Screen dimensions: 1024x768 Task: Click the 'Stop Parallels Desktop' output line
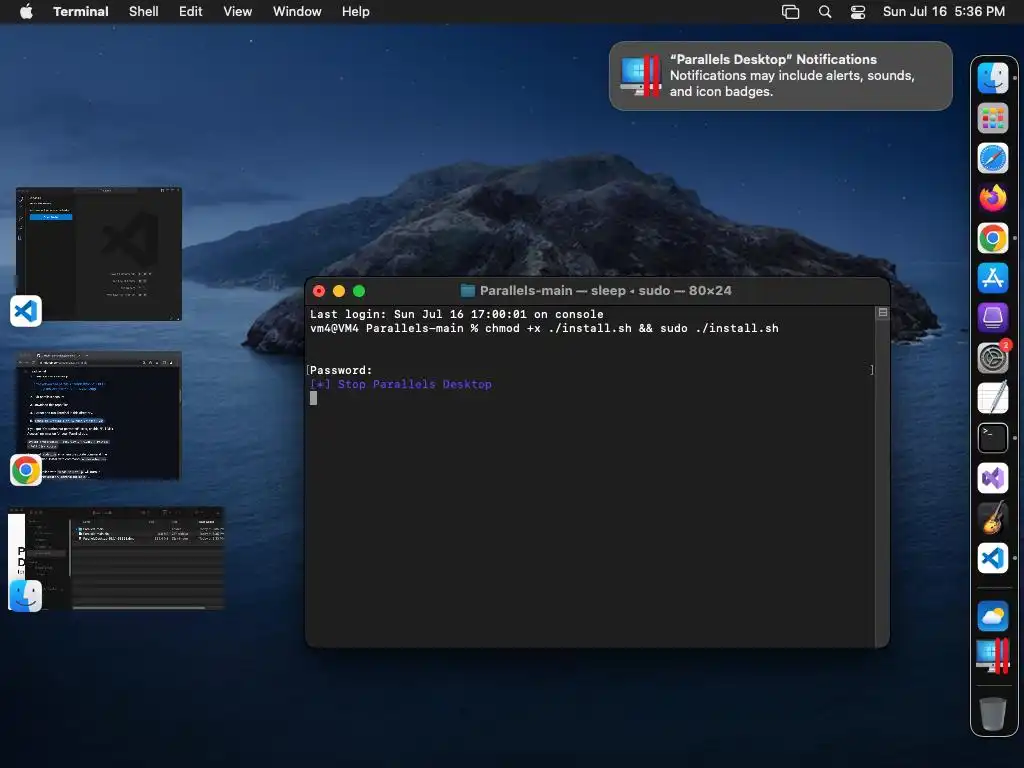401,384
